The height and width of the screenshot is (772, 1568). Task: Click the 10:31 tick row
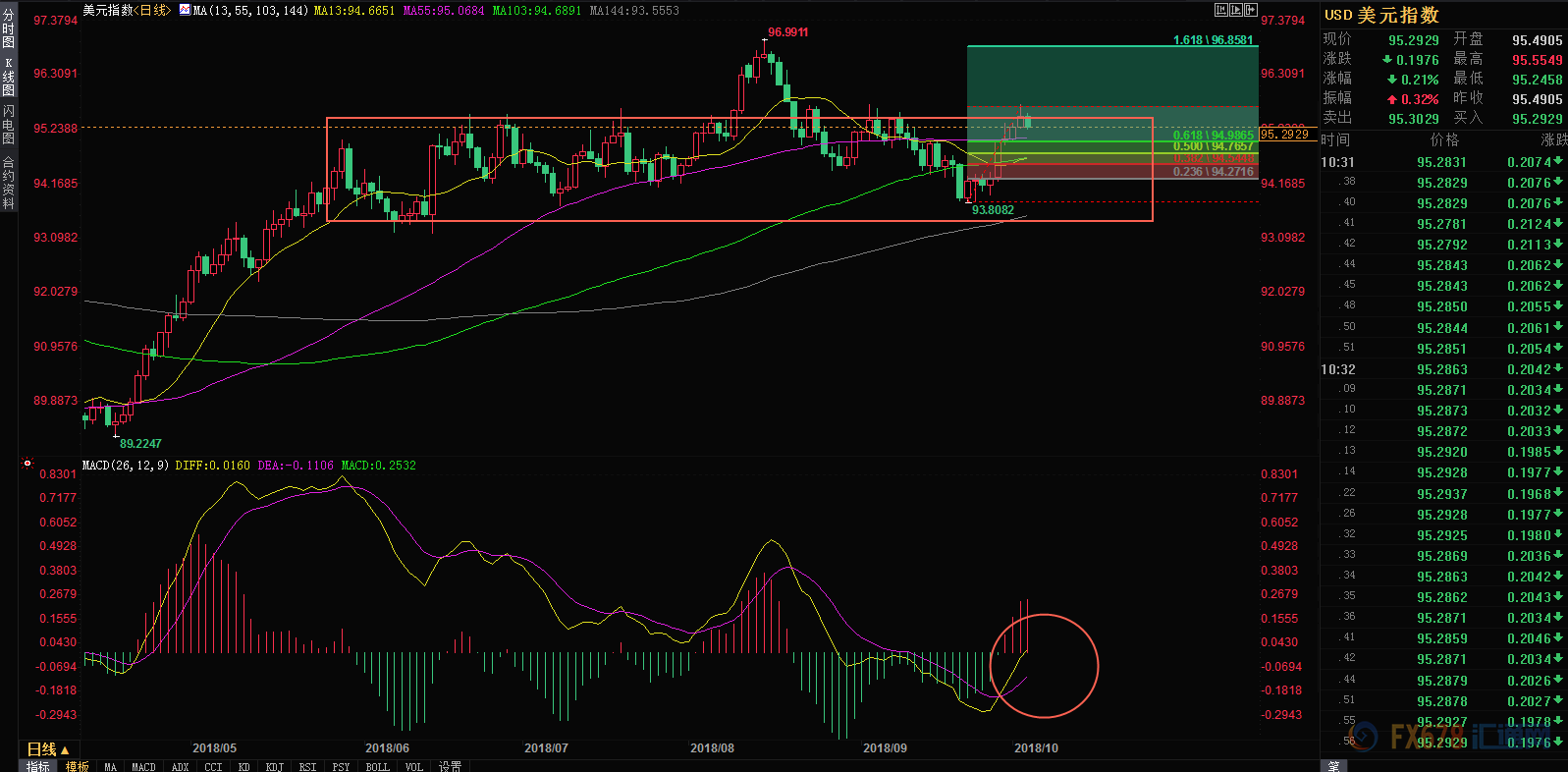[x=1443, y=162]
